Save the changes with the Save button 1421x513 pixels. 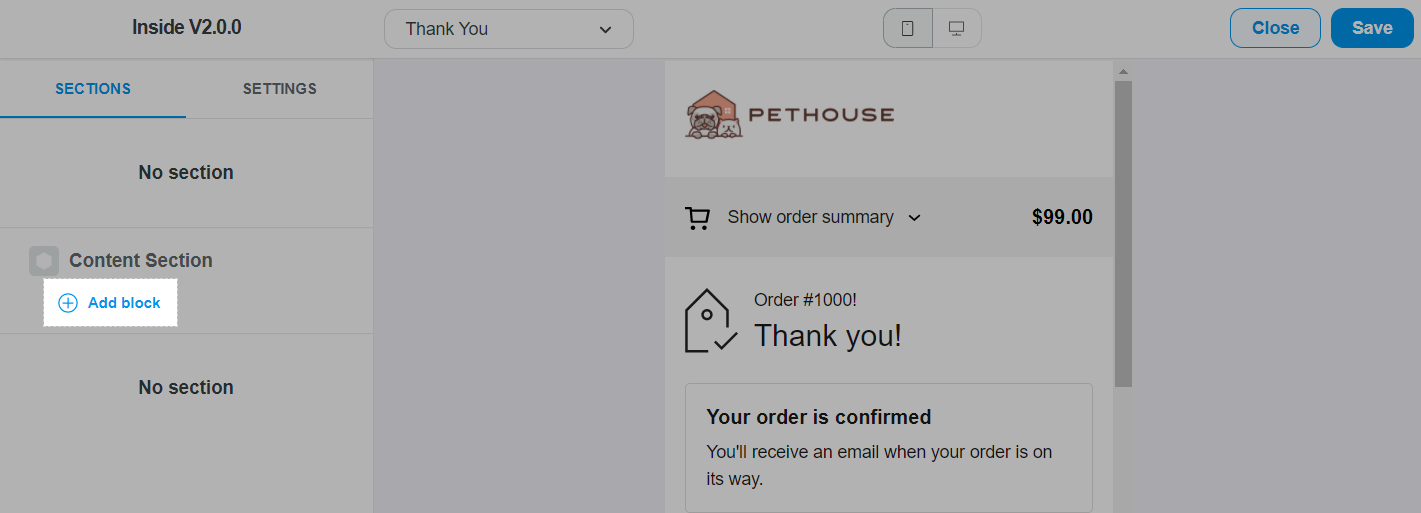point(1372,28)
